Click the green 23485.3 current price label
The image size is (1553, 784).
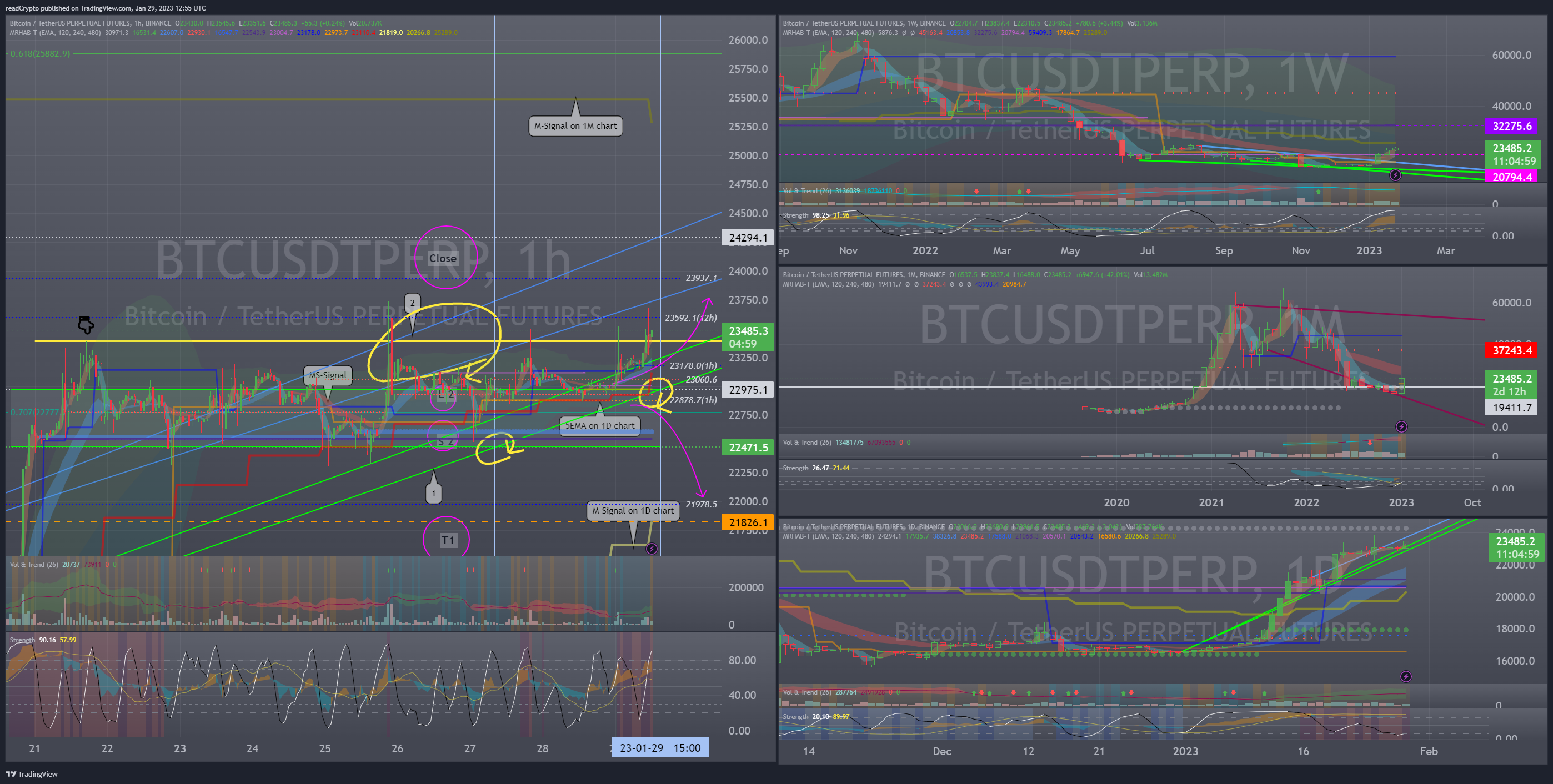tap(748, 337)
